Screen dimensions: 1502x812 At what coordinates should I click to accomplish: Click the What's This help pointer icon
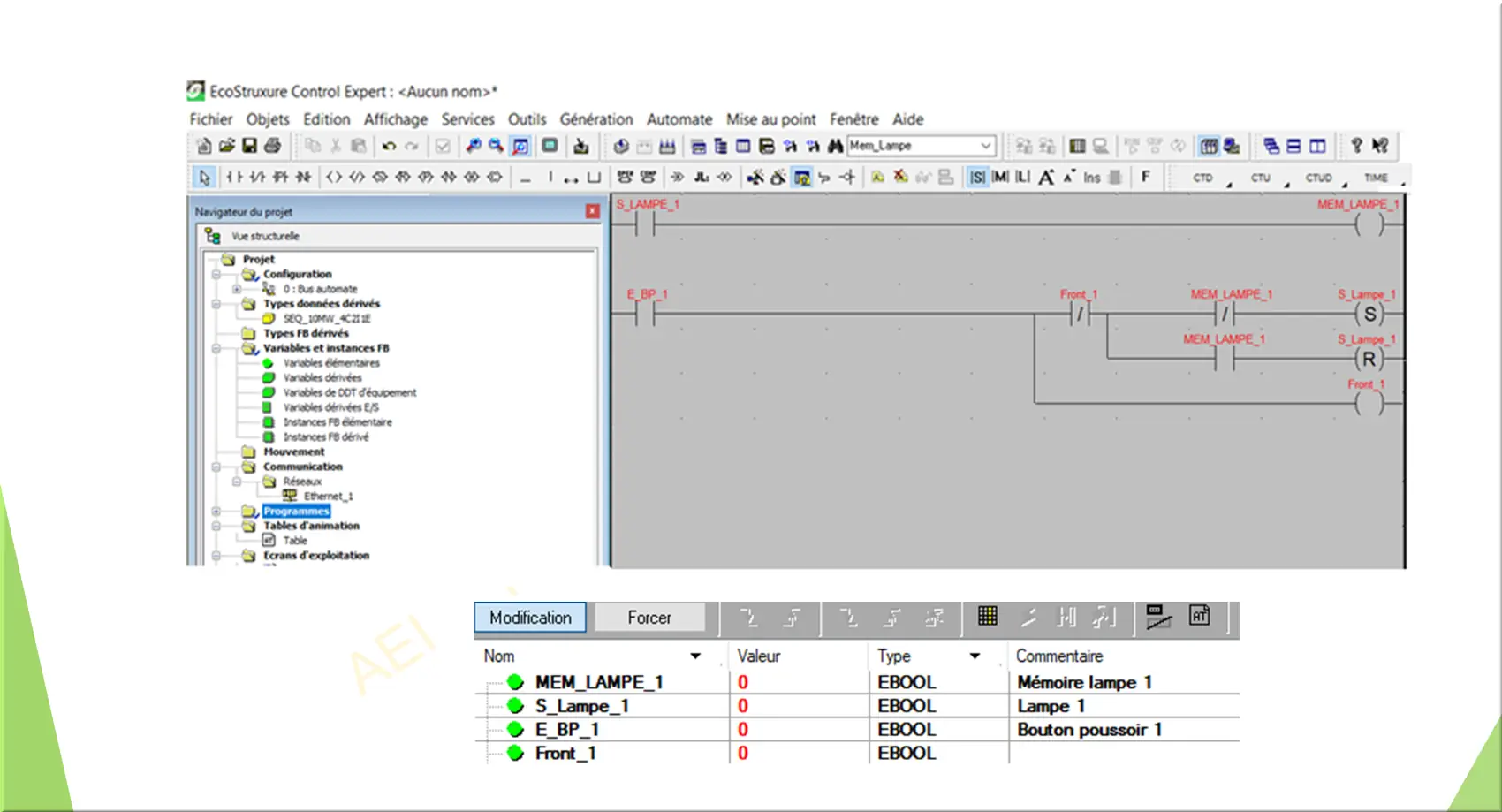click(x=1380, y=146)
